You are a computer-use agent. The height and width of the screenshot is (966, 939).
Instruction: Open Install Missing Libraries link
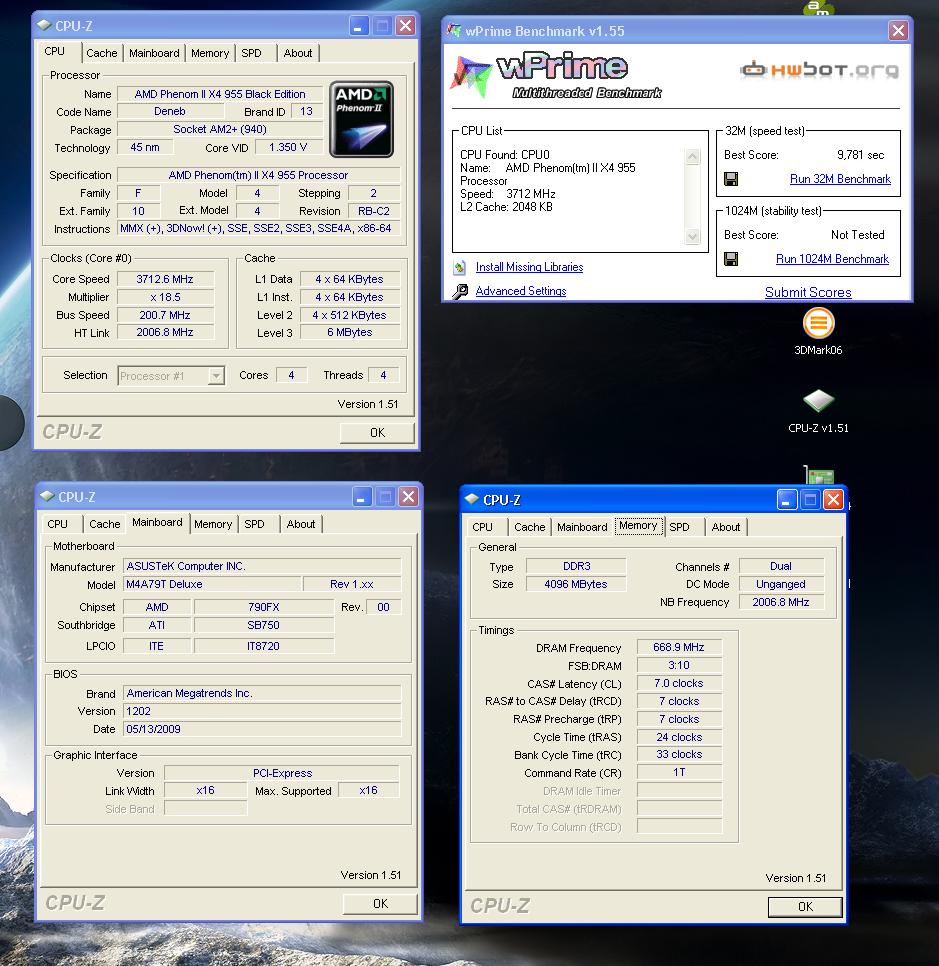click(529, 267)
